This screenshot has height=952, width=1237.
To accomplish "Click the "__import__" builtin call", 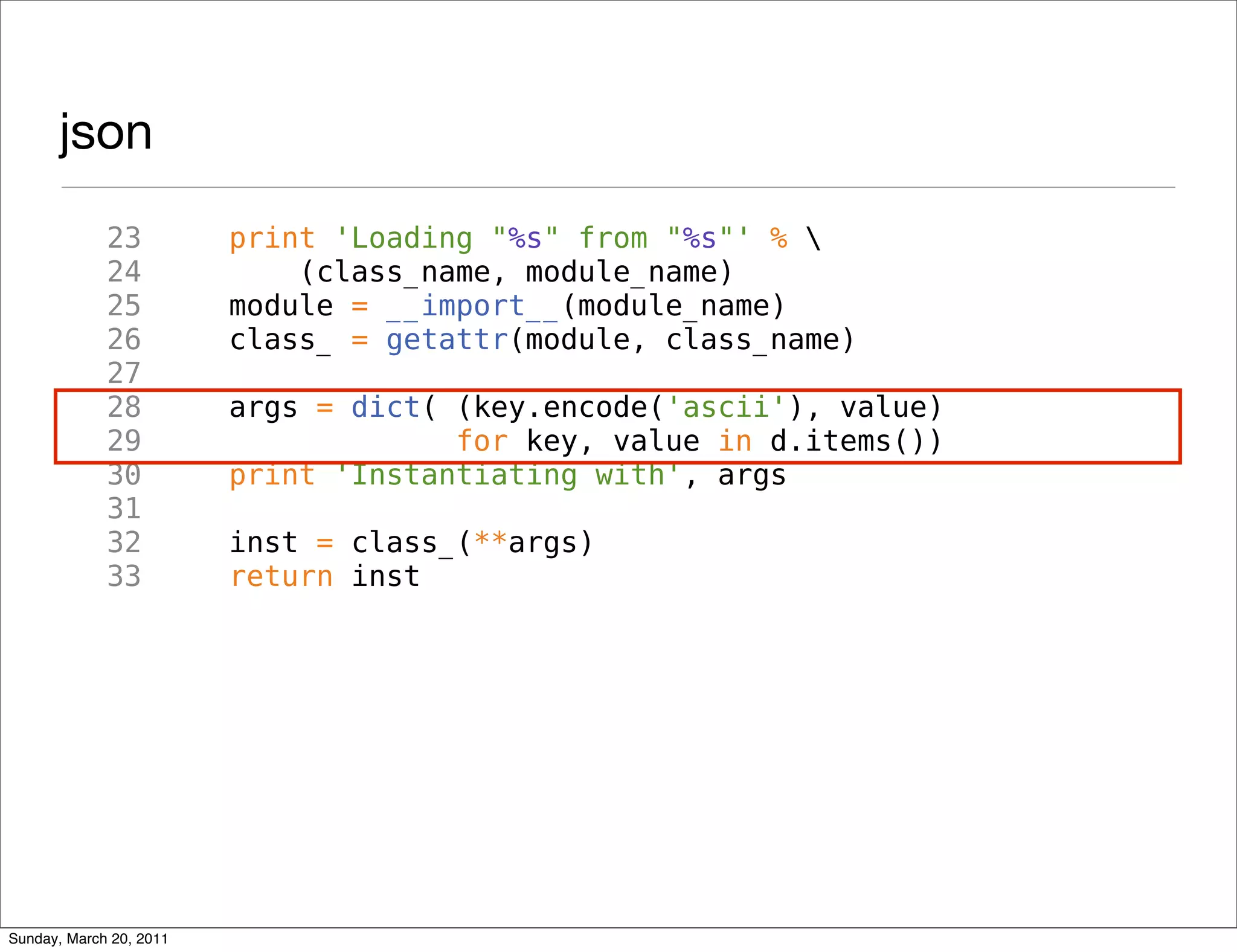I will click(472, 306).
